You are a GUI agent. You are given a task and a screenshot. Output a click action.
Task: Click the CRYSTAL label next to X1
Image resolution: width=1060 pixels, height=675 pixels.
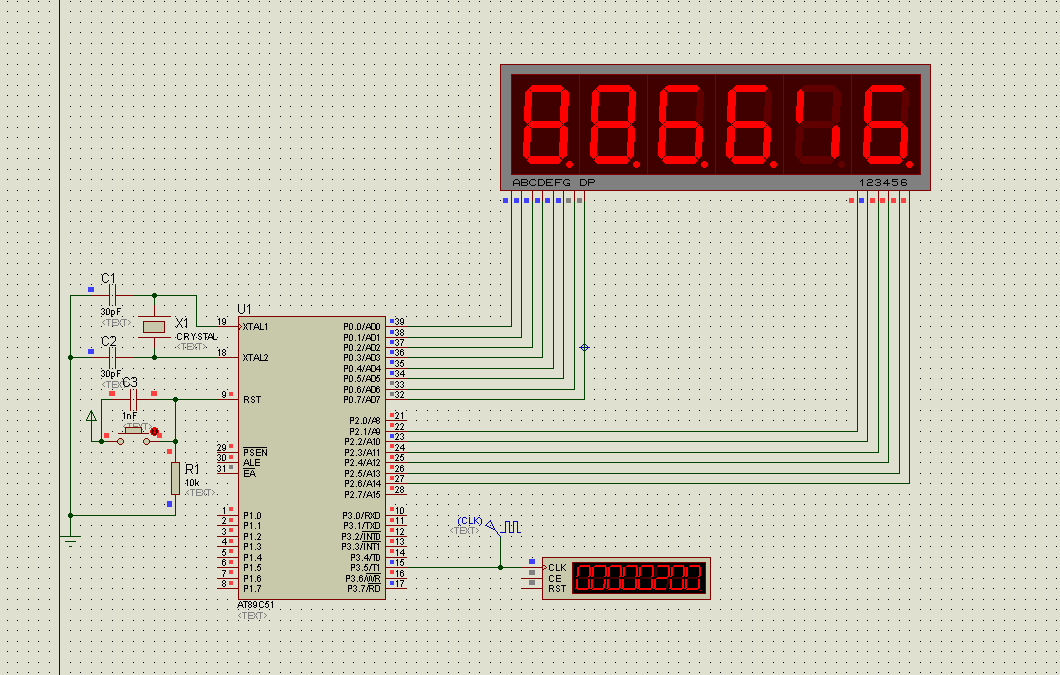(197, 337)
